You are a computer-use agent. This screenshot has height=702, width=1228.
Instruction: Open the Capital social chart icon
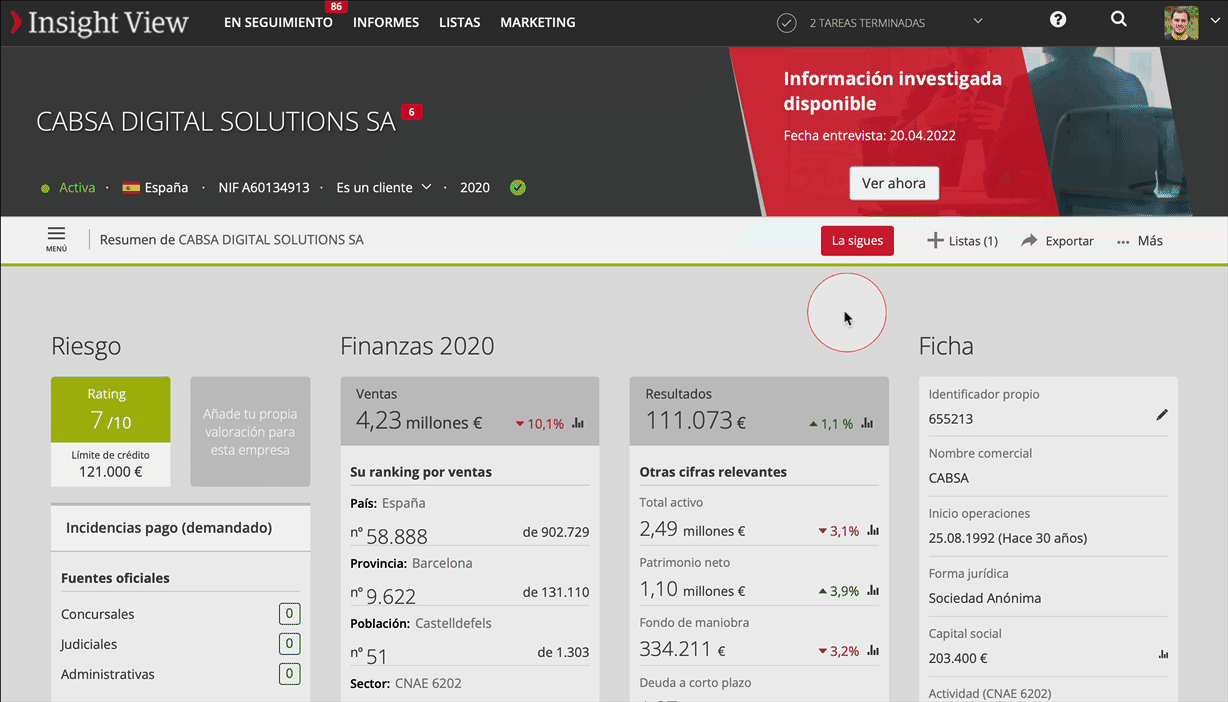point(1163,655)
